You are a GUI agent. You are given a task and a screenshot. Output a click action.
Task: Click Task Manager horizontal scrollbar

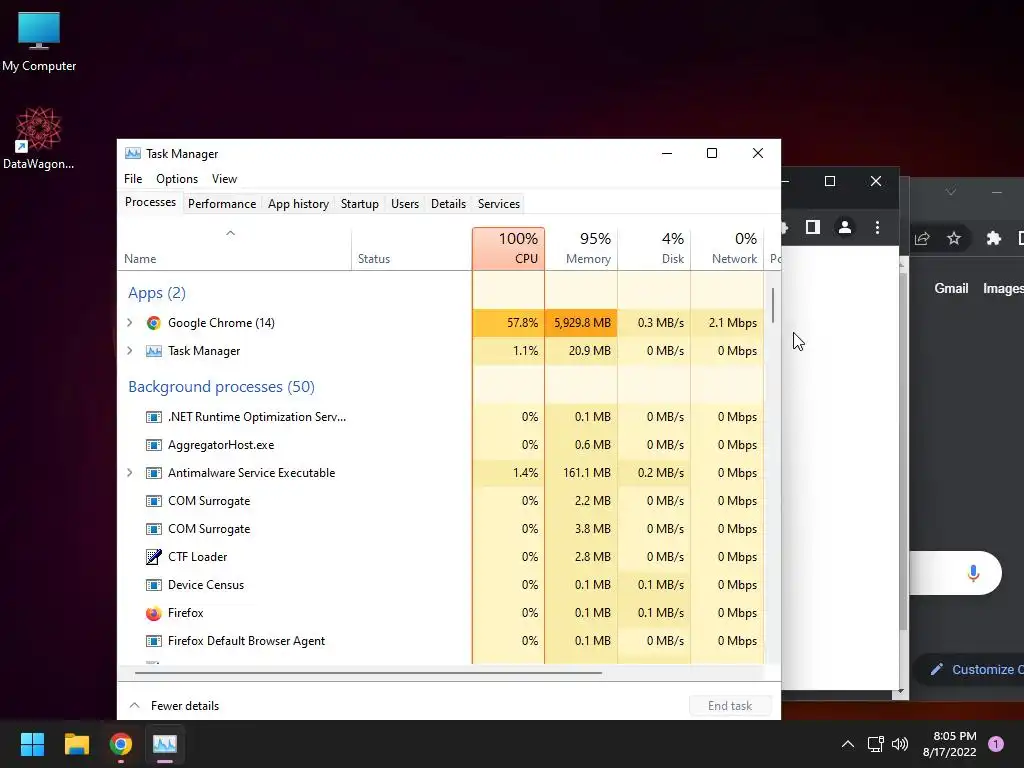[368, 673]
